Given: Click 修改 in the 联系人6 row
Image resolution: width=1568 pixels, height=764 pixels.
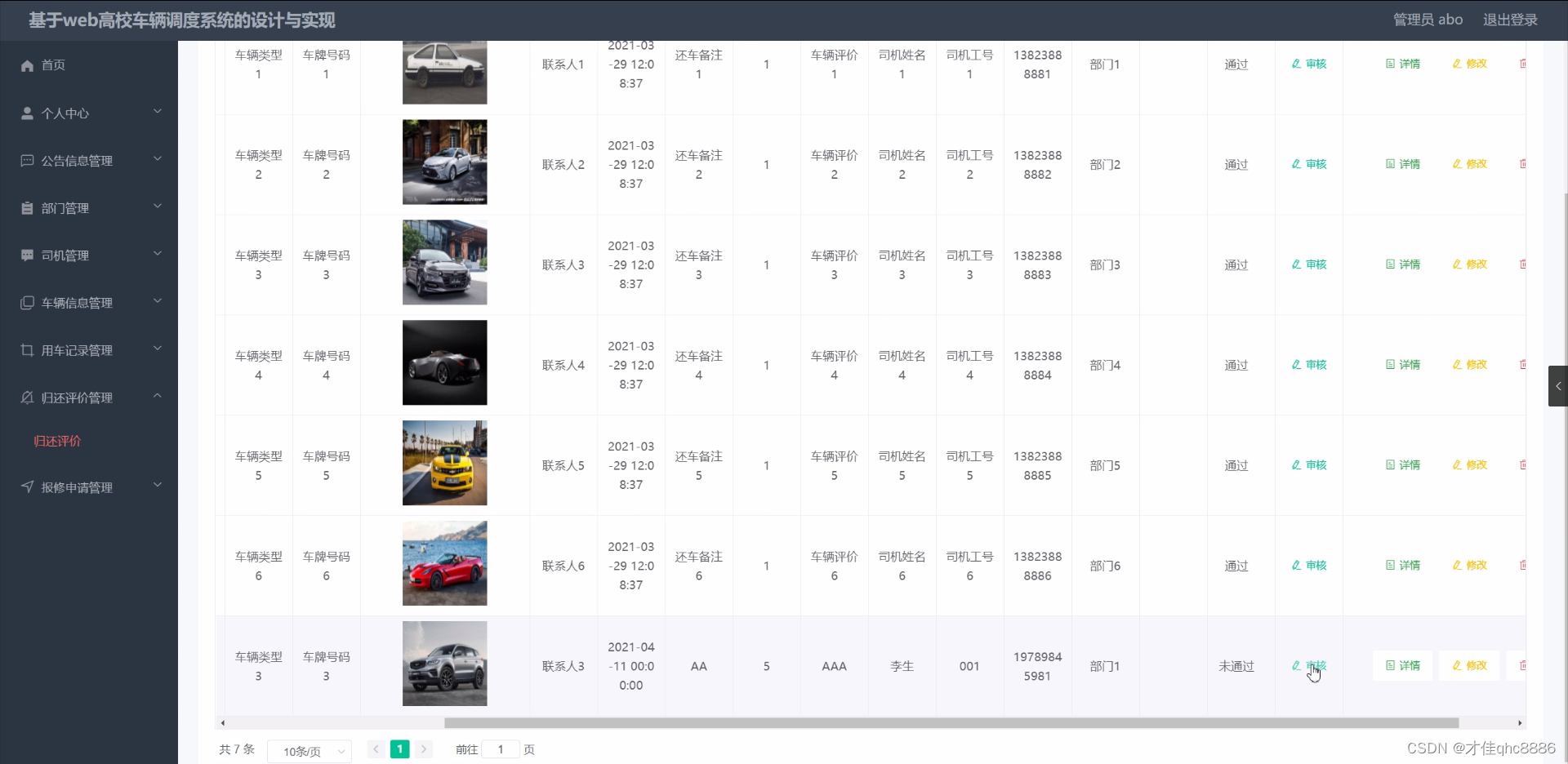Looking at the screenshot, I should click(1470, 566).
